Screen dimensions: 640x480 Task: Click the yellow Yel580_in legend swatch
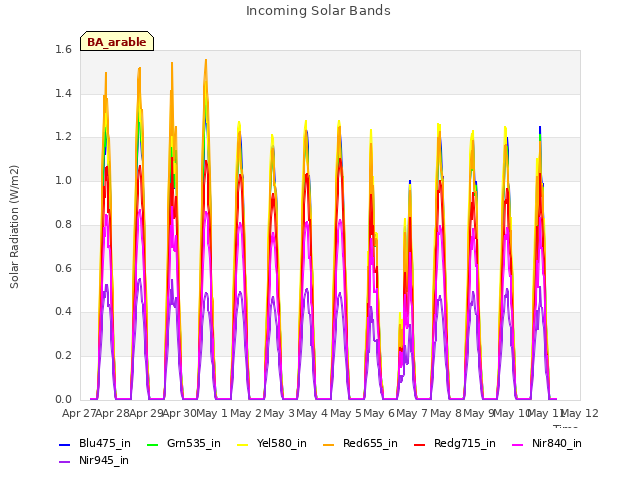[242, 444]
